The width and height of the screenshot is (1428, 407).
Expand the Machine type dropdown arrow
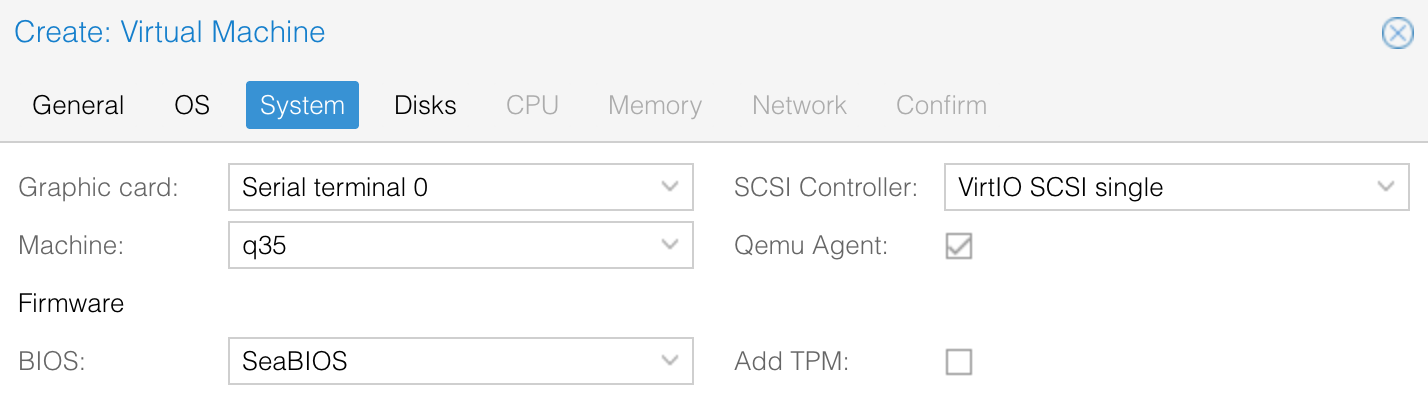[x=671, y=245]
